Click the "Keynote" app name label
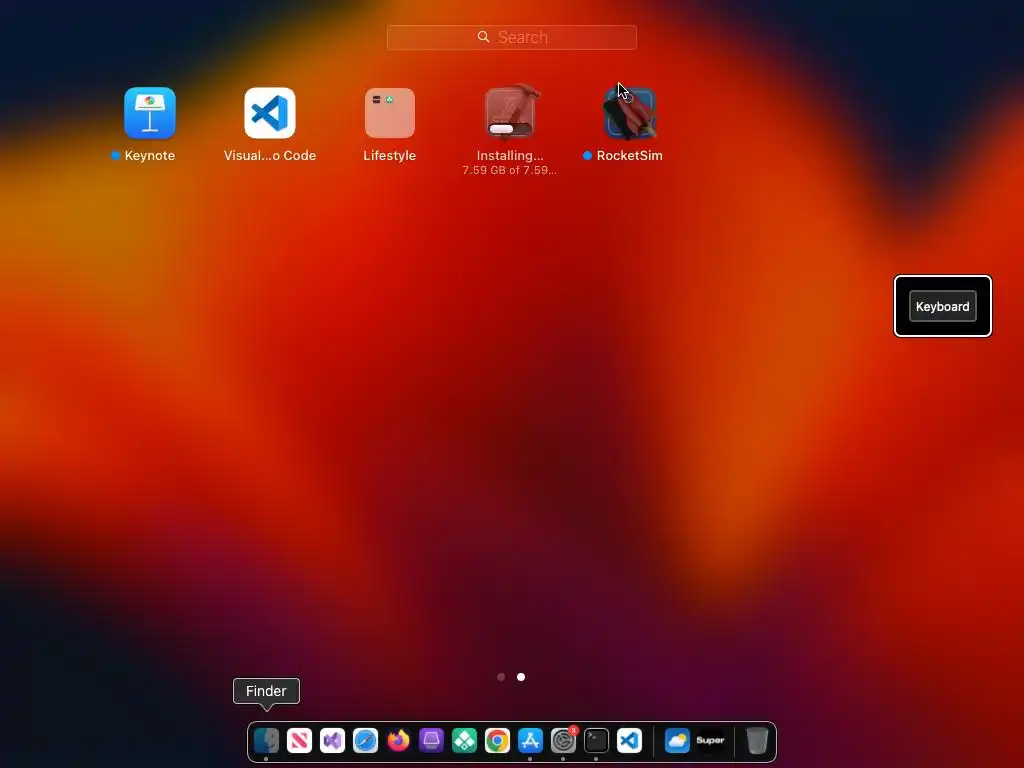Screen dimensions: 1024x768 [150, 155]
